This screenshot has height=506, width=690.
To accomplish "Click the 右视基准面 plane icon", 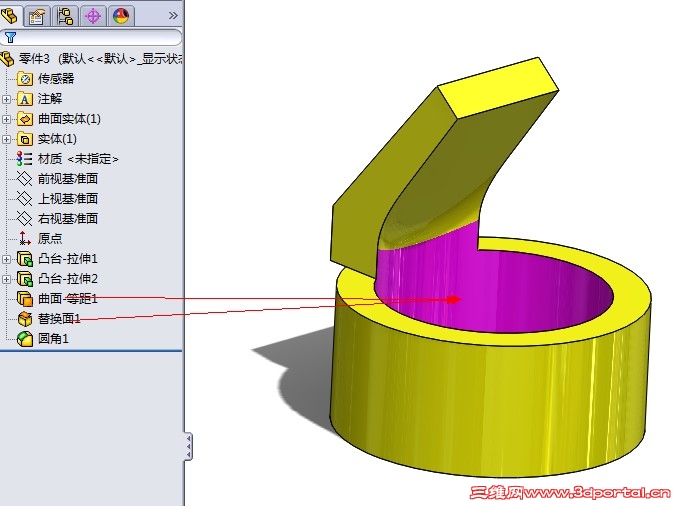I will pyautogui.click(x=25, y=219).
